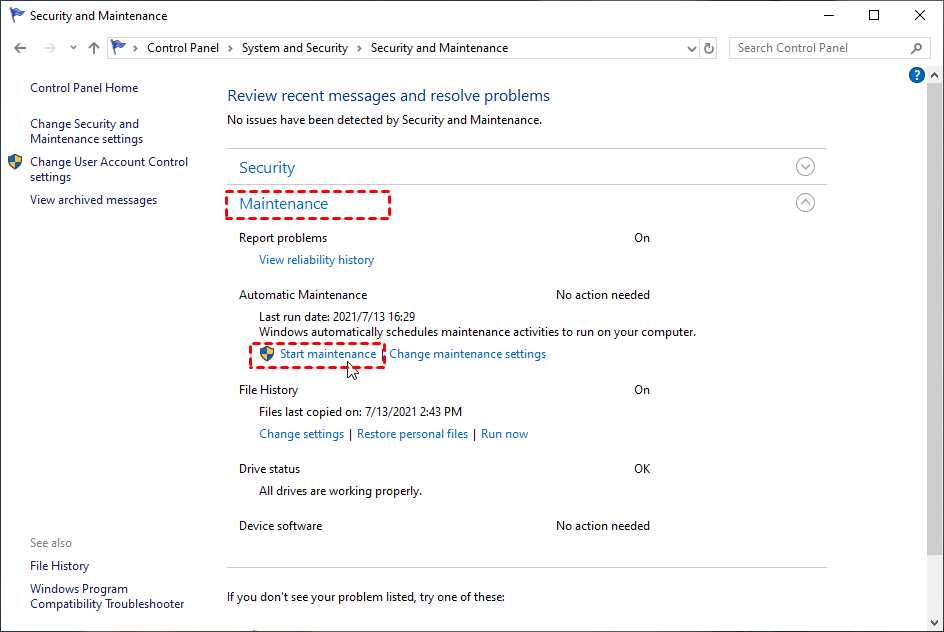Click the vertical scrollbar thumb
The height and width of the screenshot is (632, 944).
(935, 300)
